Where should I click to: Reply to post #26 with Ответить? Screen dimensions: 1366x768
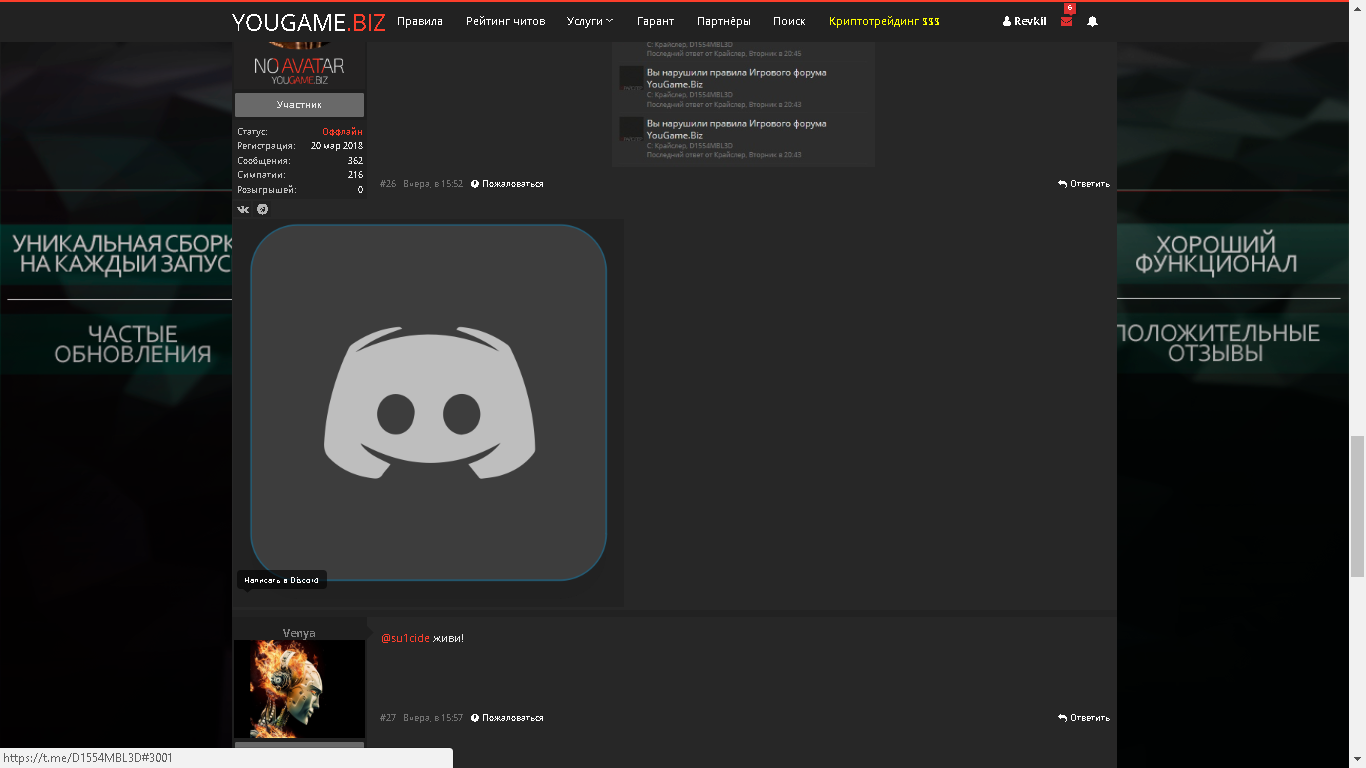coord(1084,184)
